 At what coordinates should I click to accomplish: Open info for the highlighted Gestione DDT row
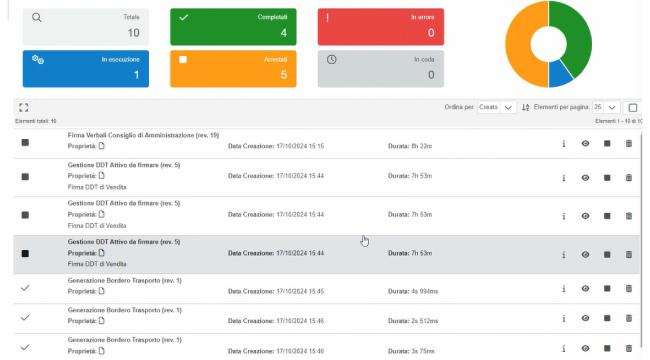pos(563,255)
